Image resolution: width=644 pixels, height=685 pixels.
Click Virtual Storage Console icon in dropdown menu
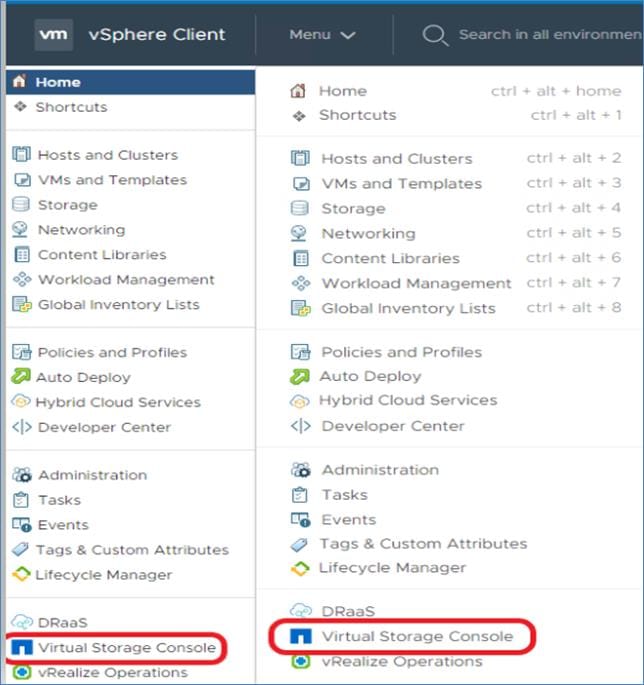tap(301, 636)
